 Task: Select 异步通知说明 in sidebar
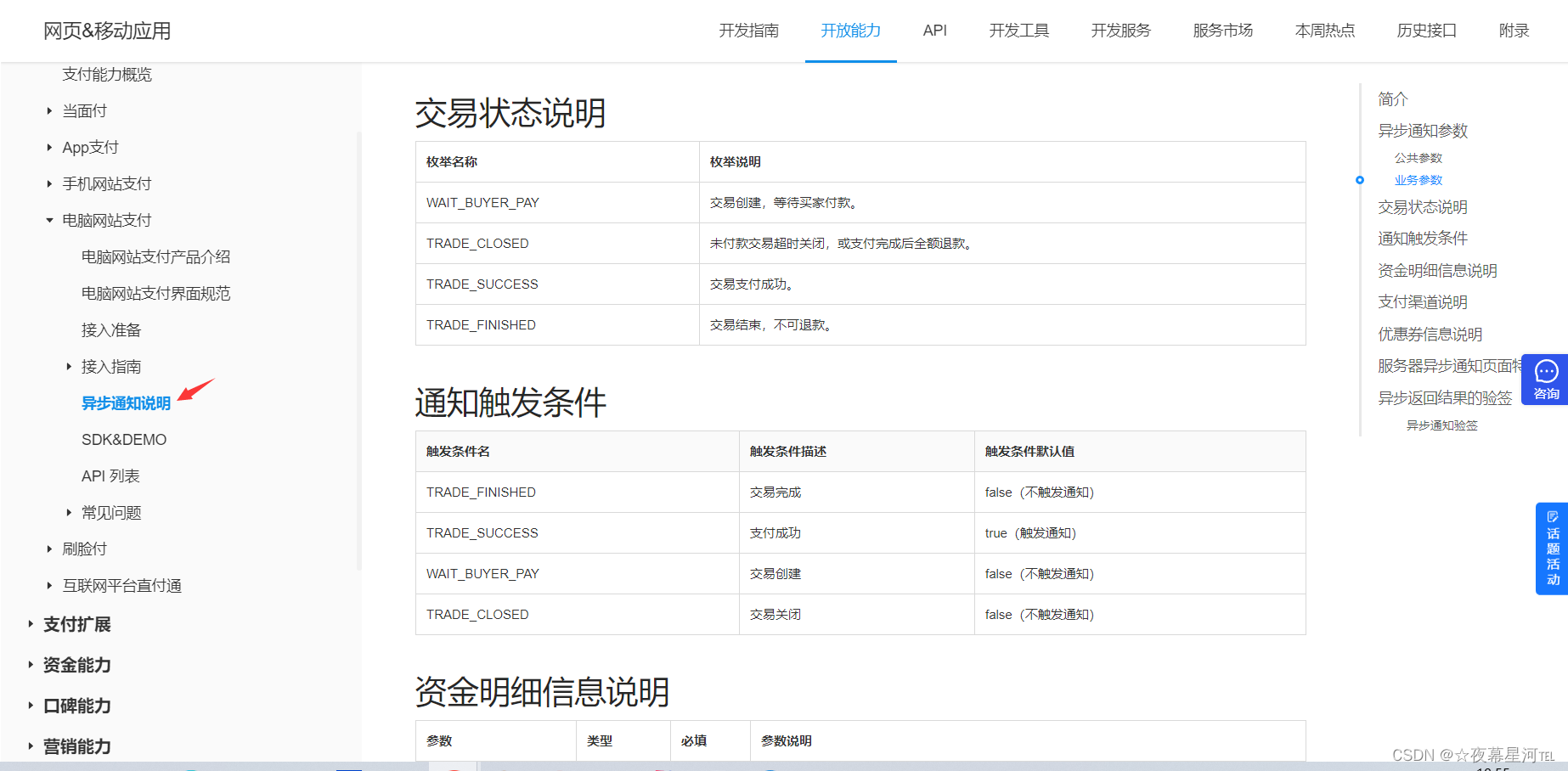click(x=126, y=403)
